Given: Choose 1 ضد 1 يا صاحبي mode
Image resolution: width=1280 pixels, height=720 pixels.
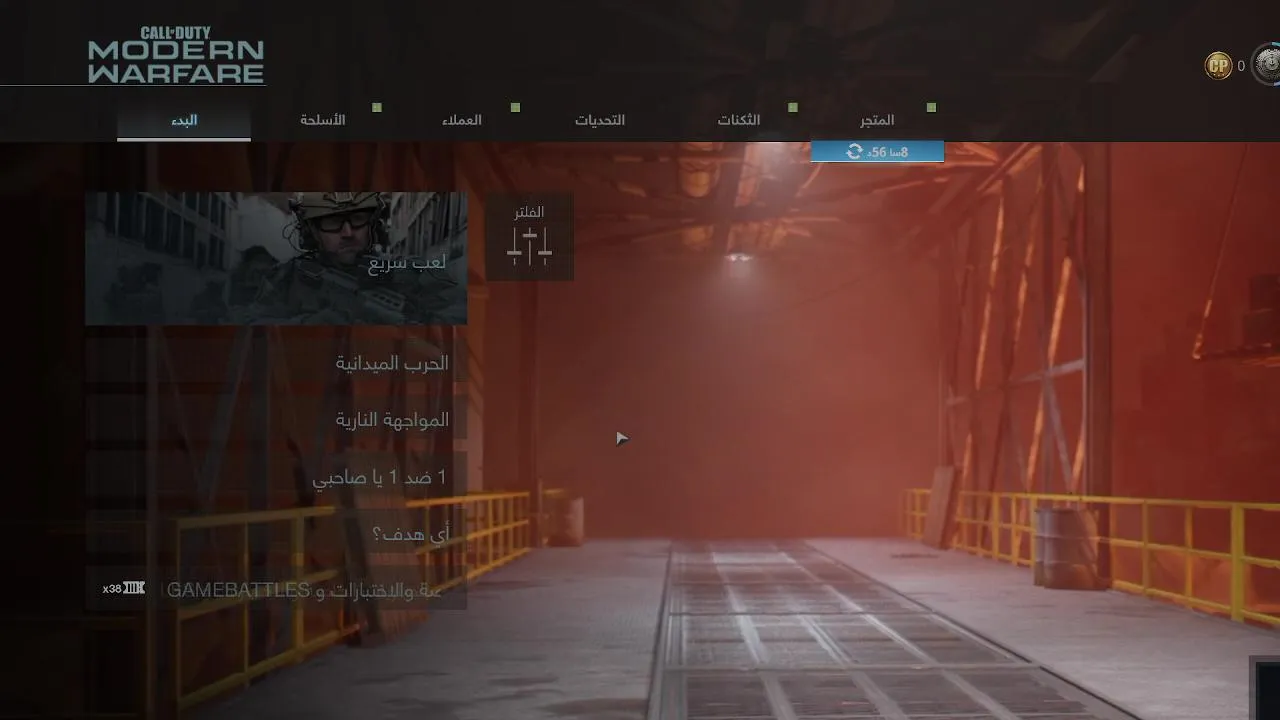Looking at the screenshot, I should pos(276,477).
